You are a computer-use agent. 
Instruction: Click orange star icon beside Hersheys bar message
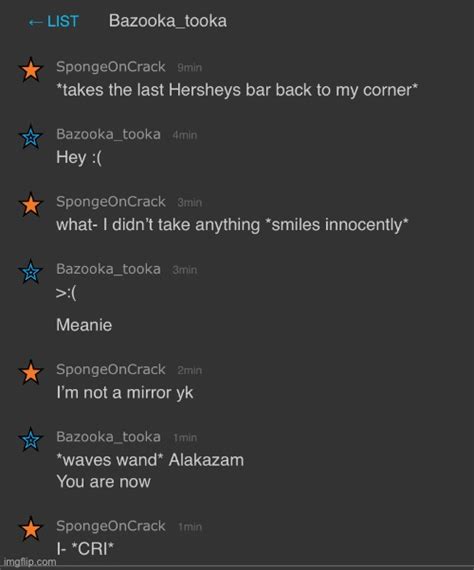tap(31, 69)
